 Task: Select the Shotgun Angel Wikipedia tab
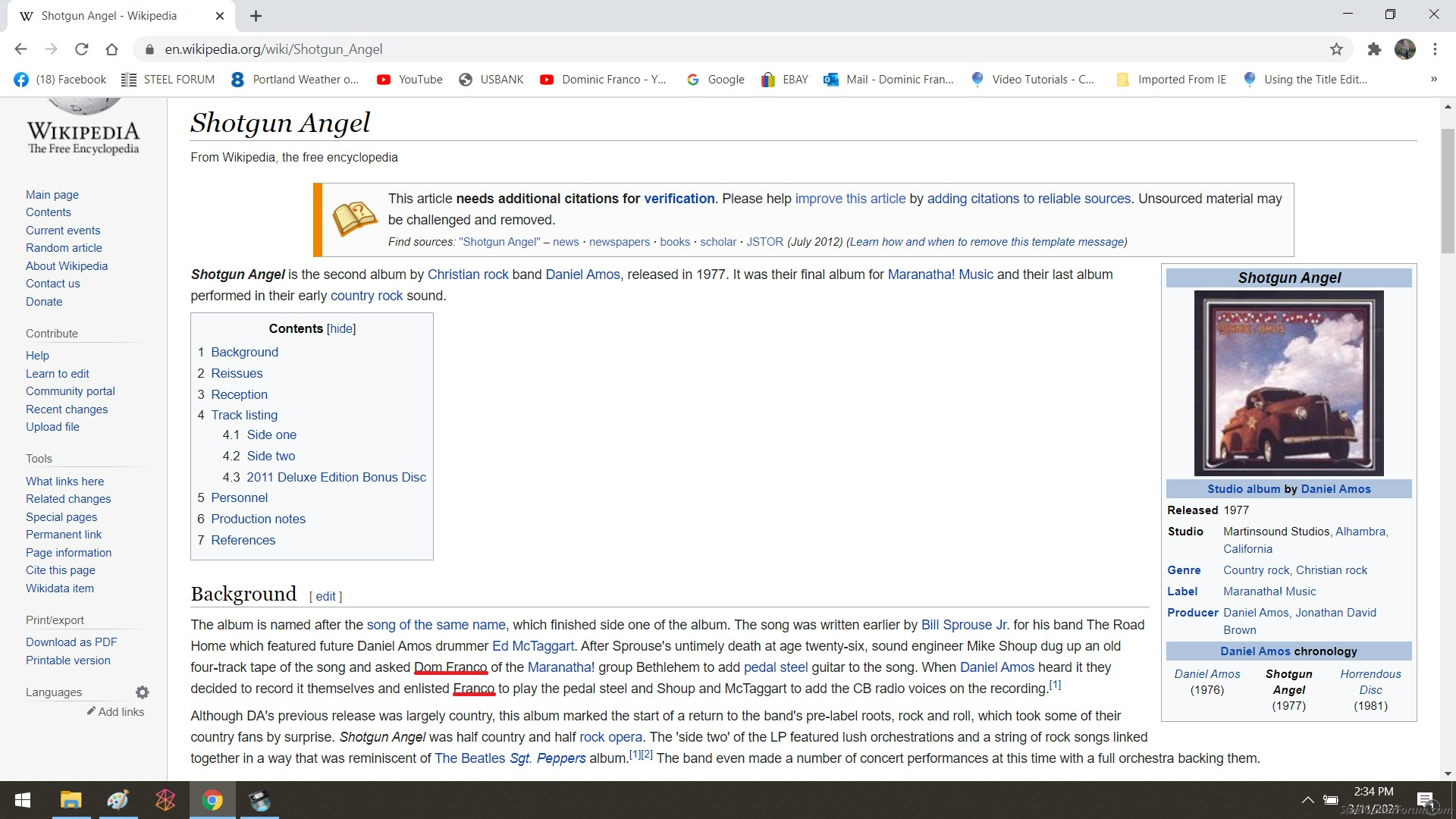(x=110, y=16)
